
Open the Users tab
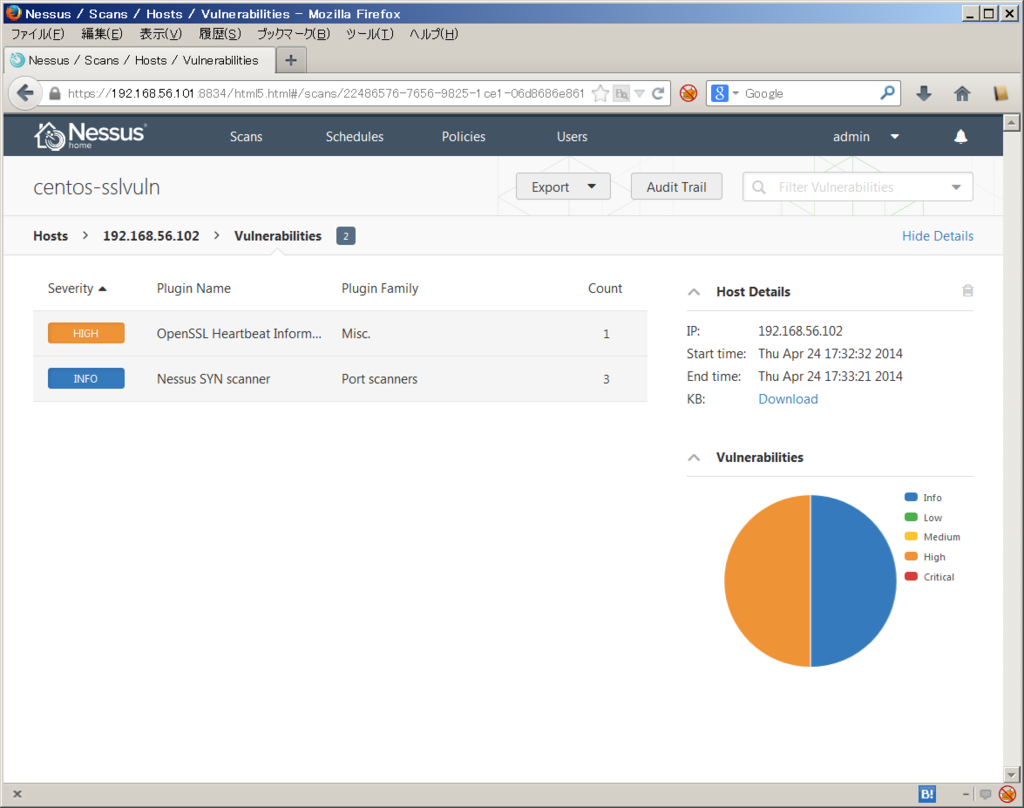pos(572,137)
